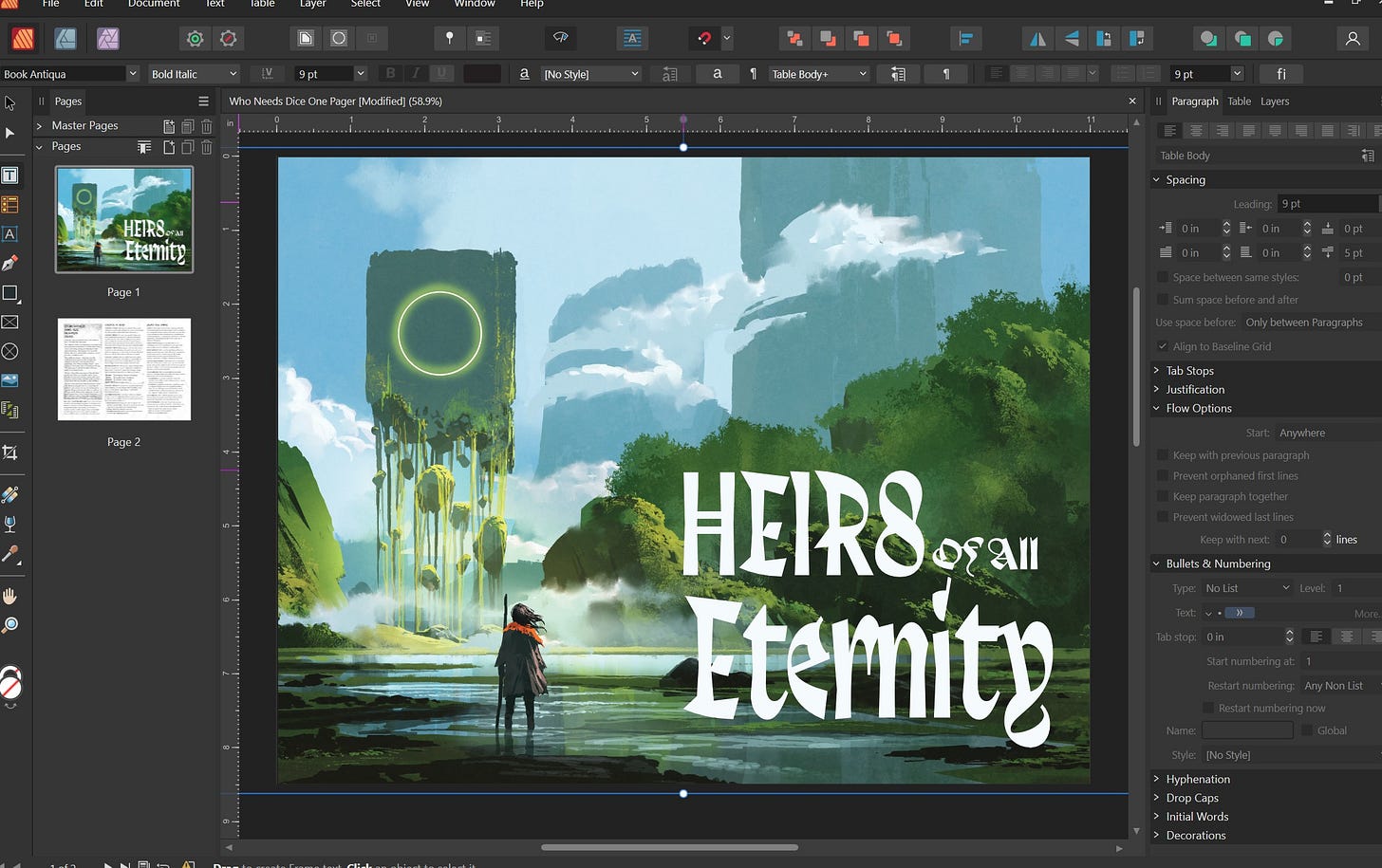The height and width of the screenshot is (868, 1382).
Task: Click the Flip Horizontal toolbar icon
Action: tap(1038, 39)
